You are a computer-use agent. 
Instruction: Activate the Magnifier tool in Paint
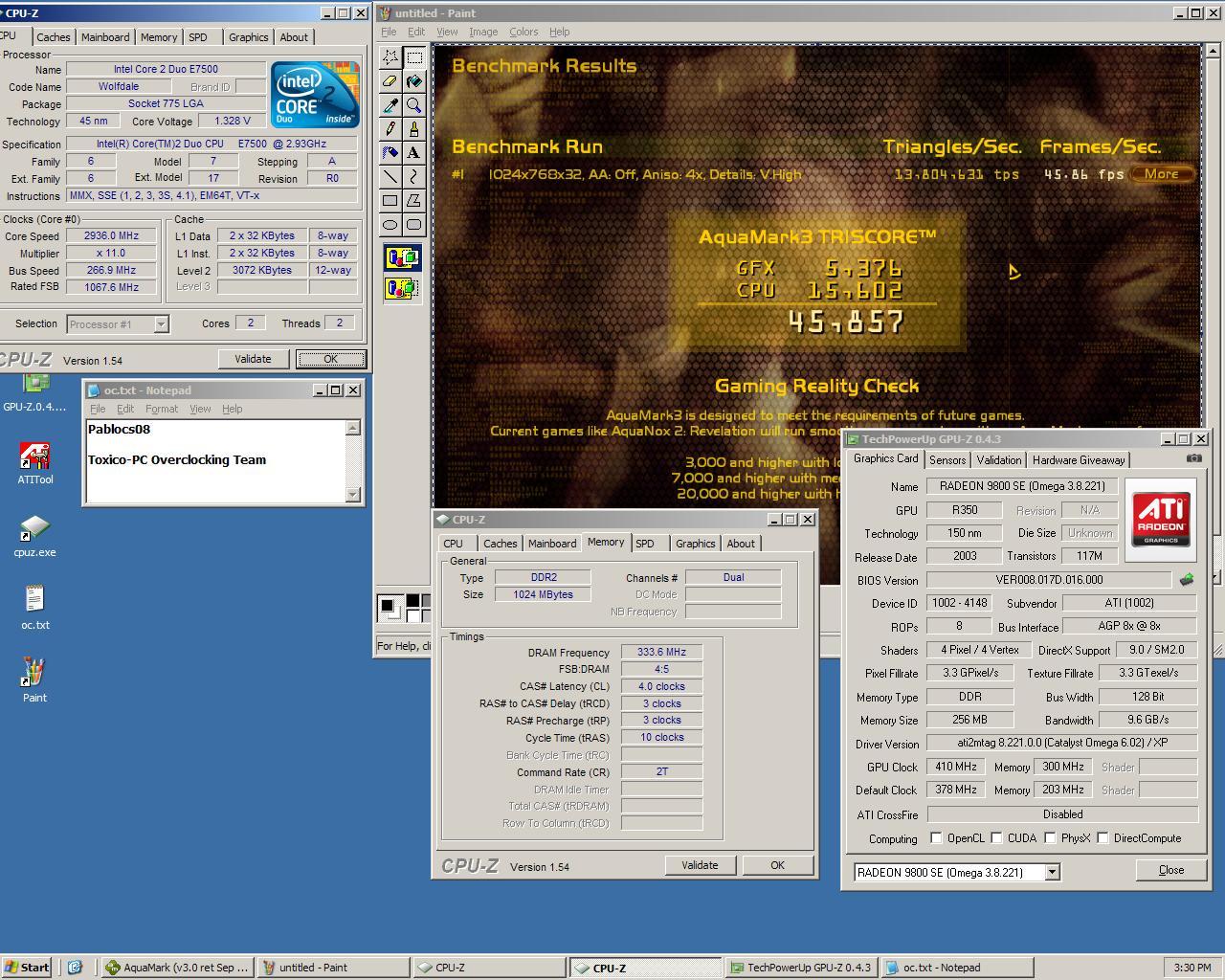414,105
